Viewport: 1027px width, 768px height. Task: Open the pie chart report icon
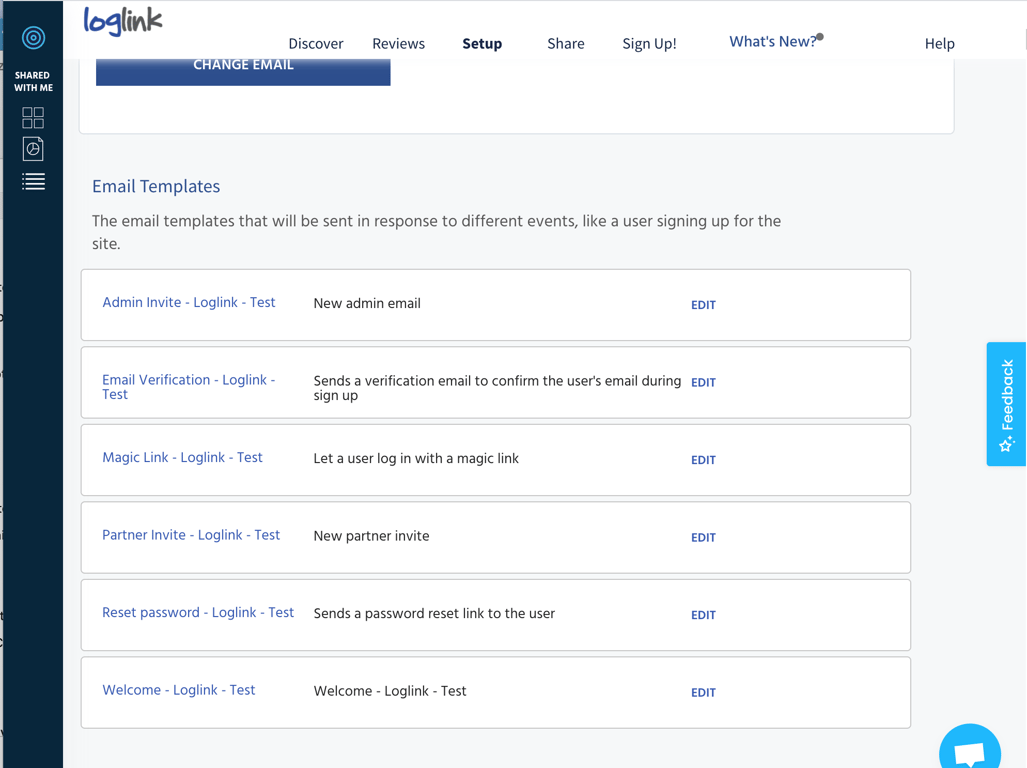33,149
